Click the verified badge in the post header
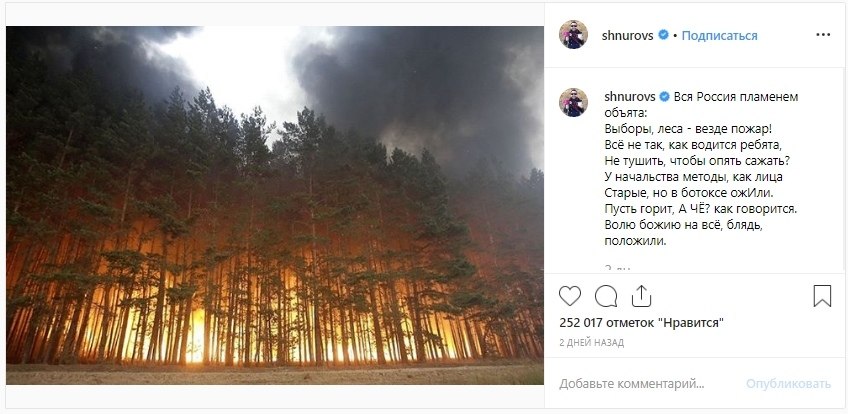The height and width of the screenshot is (414, 848). click(x=663, y=35)
